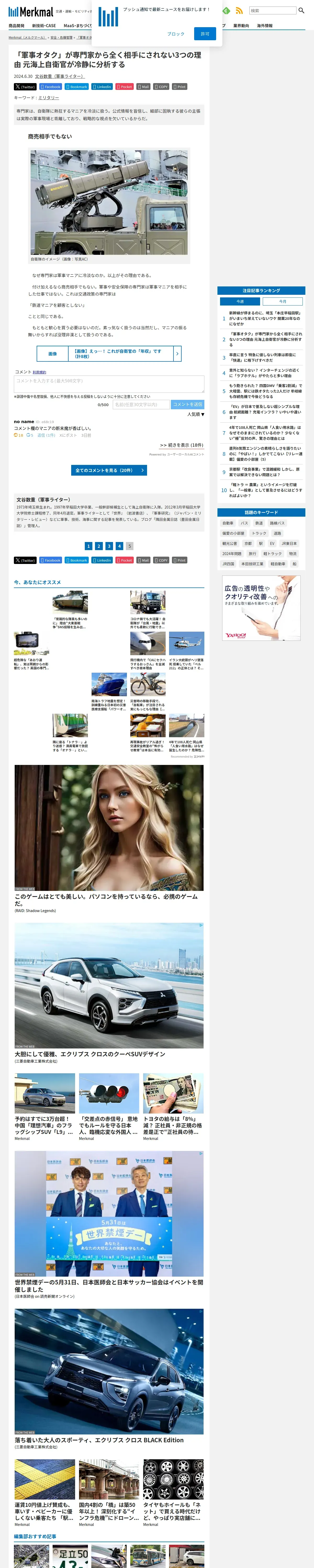
Task: Click the Print button below the date
Action: [179, 87]
